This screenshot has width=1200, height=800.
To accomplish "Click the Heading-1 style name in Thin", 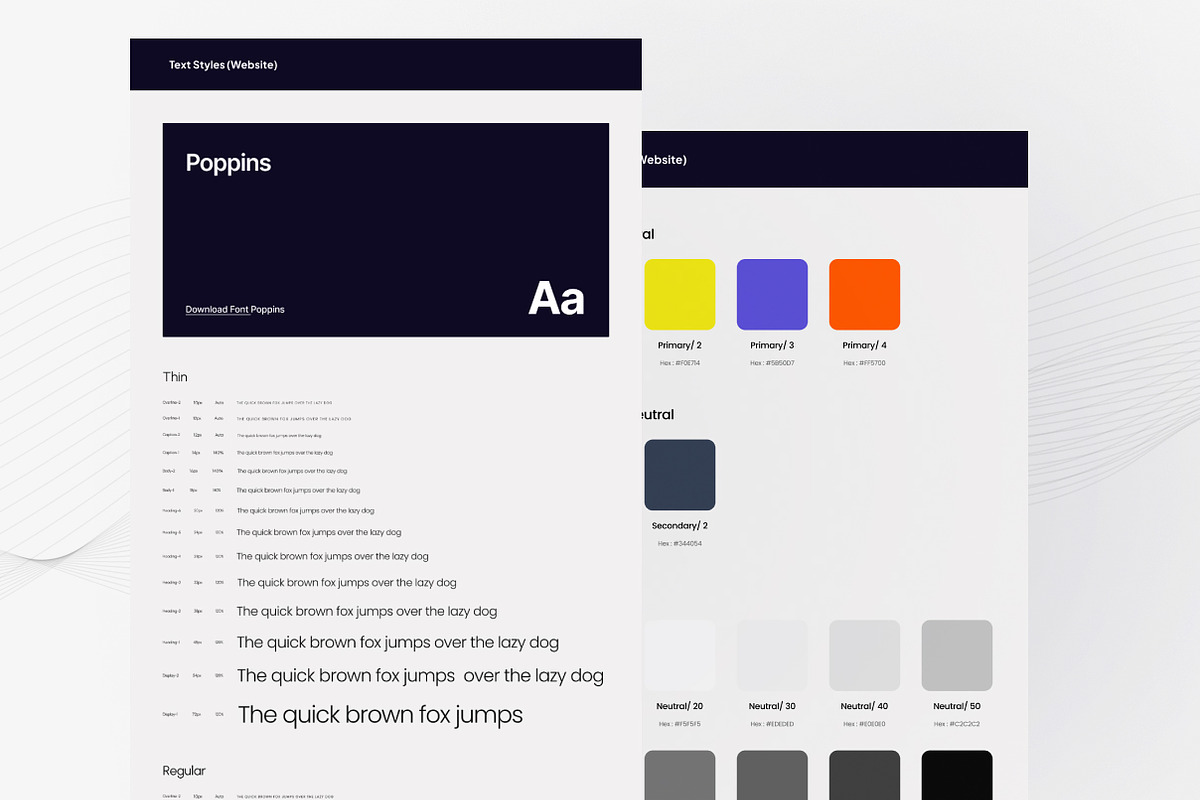I will pos(171,643).
